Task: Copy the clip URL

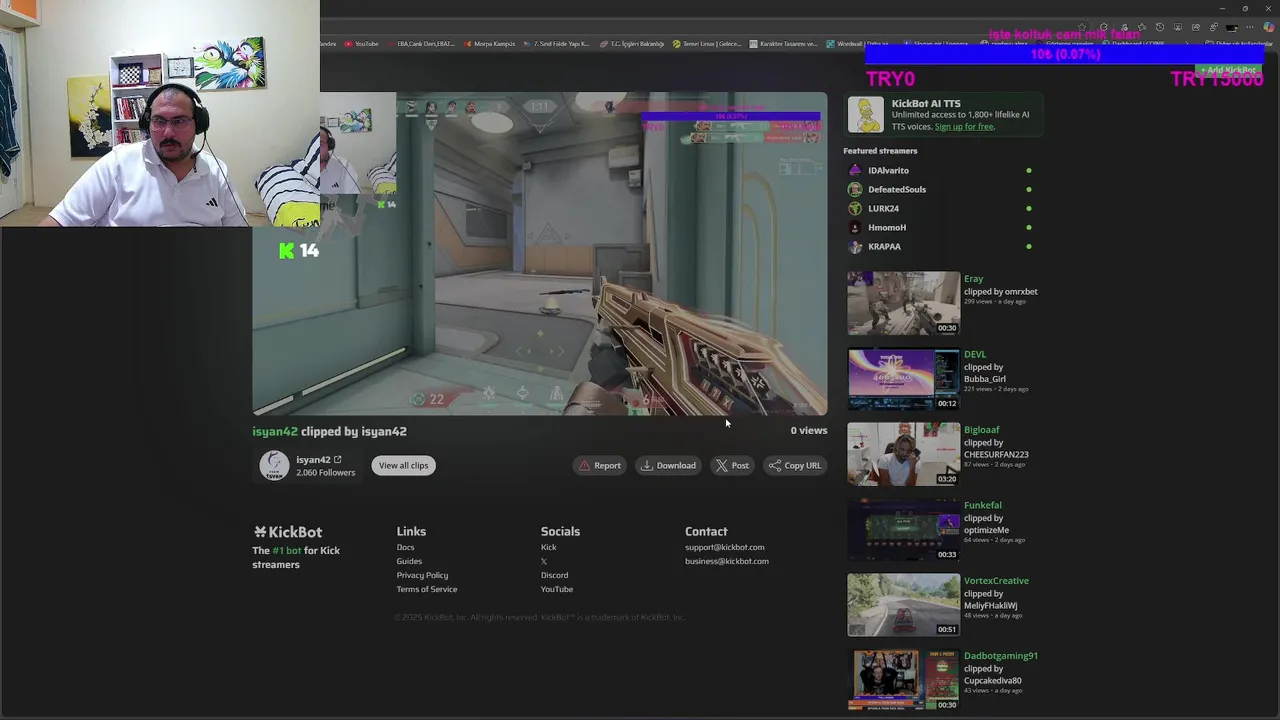Action: [x=795, y=465]
